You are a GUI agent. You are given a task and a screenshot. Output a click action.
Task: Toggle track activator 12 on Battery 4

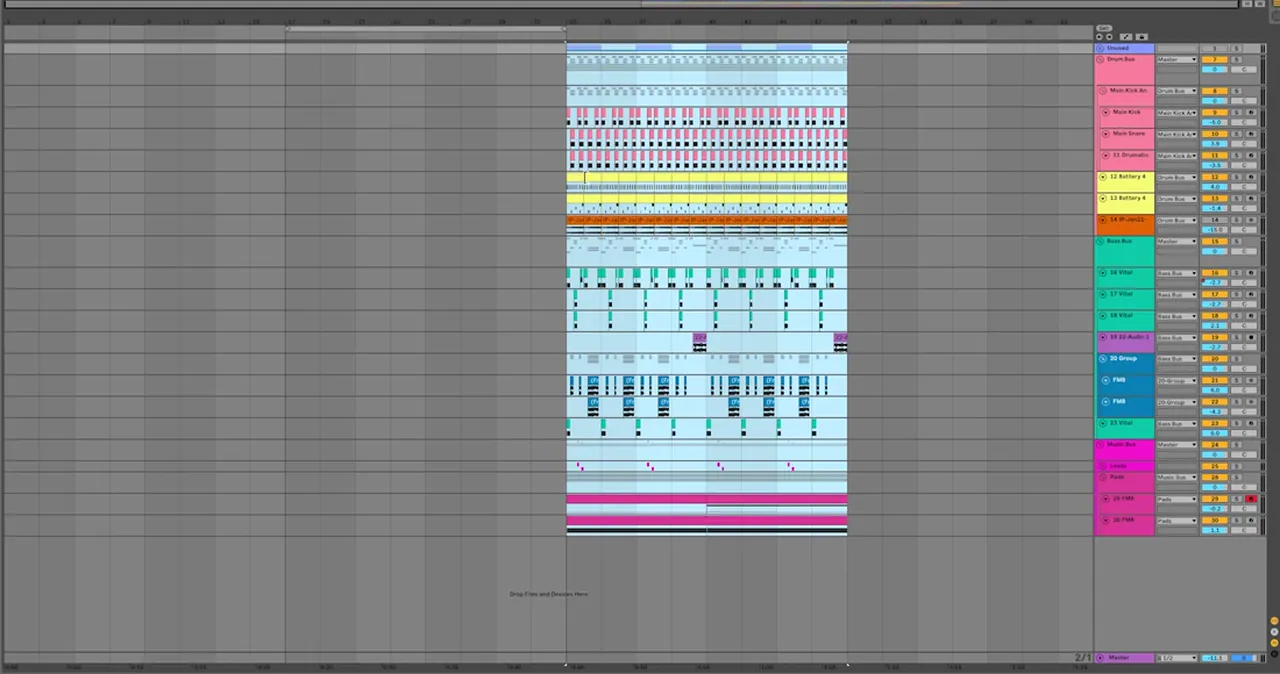click(x=1214, y=177)
